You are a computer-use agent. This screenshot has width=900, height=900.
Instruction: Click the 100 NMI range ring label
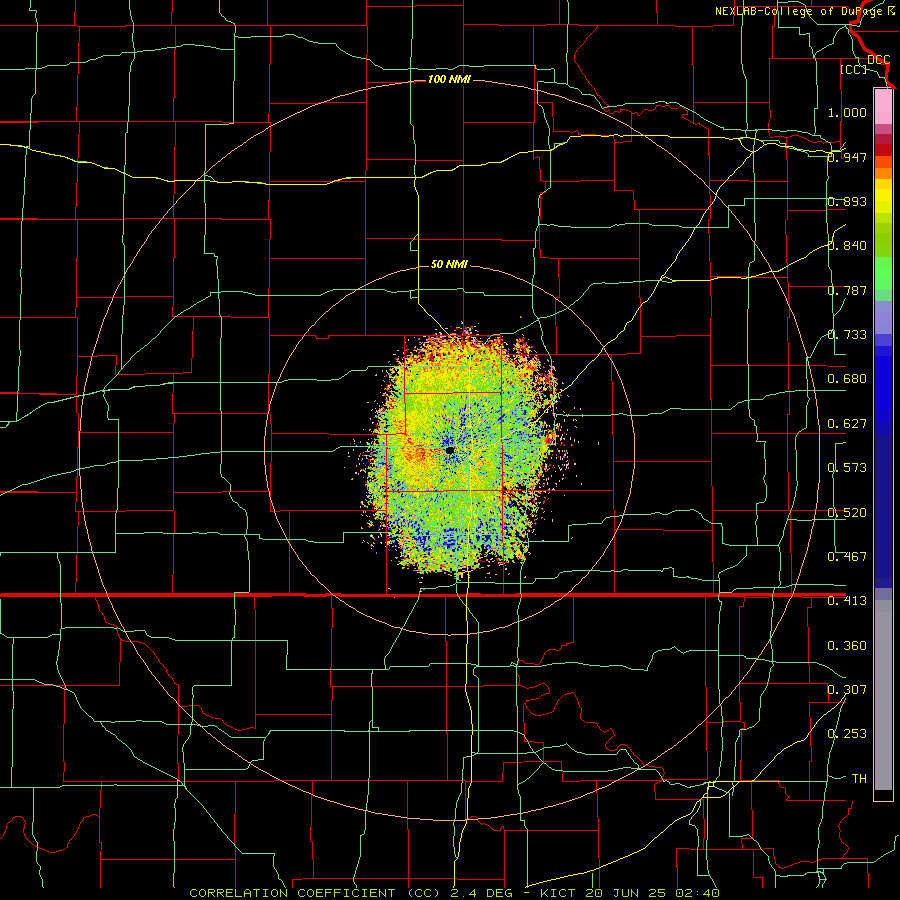click(x=449, y=79)
